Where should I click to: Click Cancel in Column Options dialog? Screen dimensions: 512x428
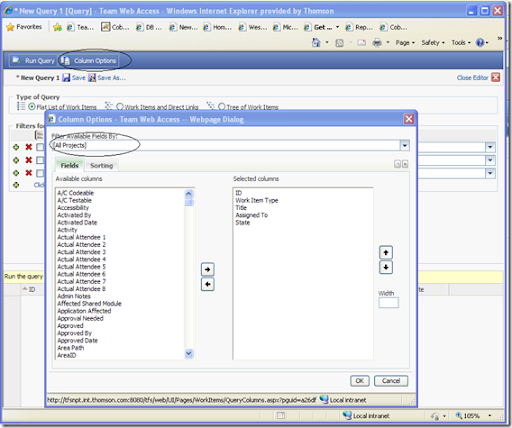coord(391,381)
